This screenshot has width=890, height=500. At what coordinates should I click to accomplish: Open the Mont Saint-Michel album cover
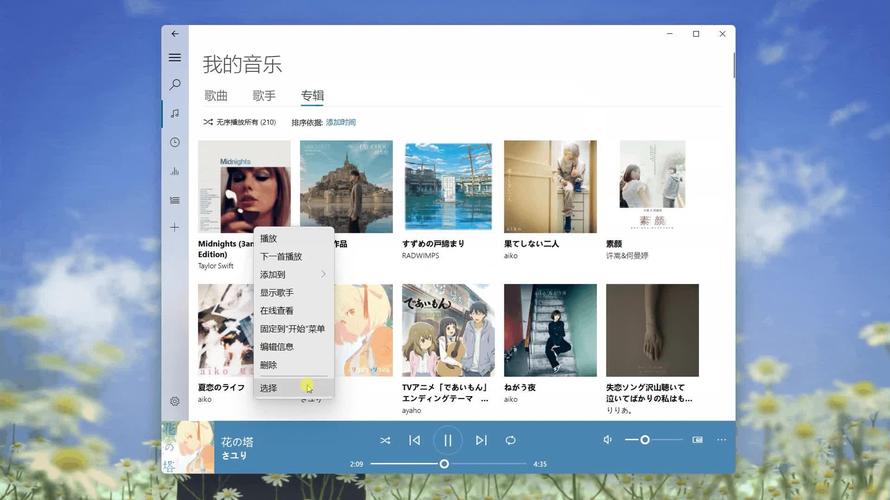pos(346,186)
